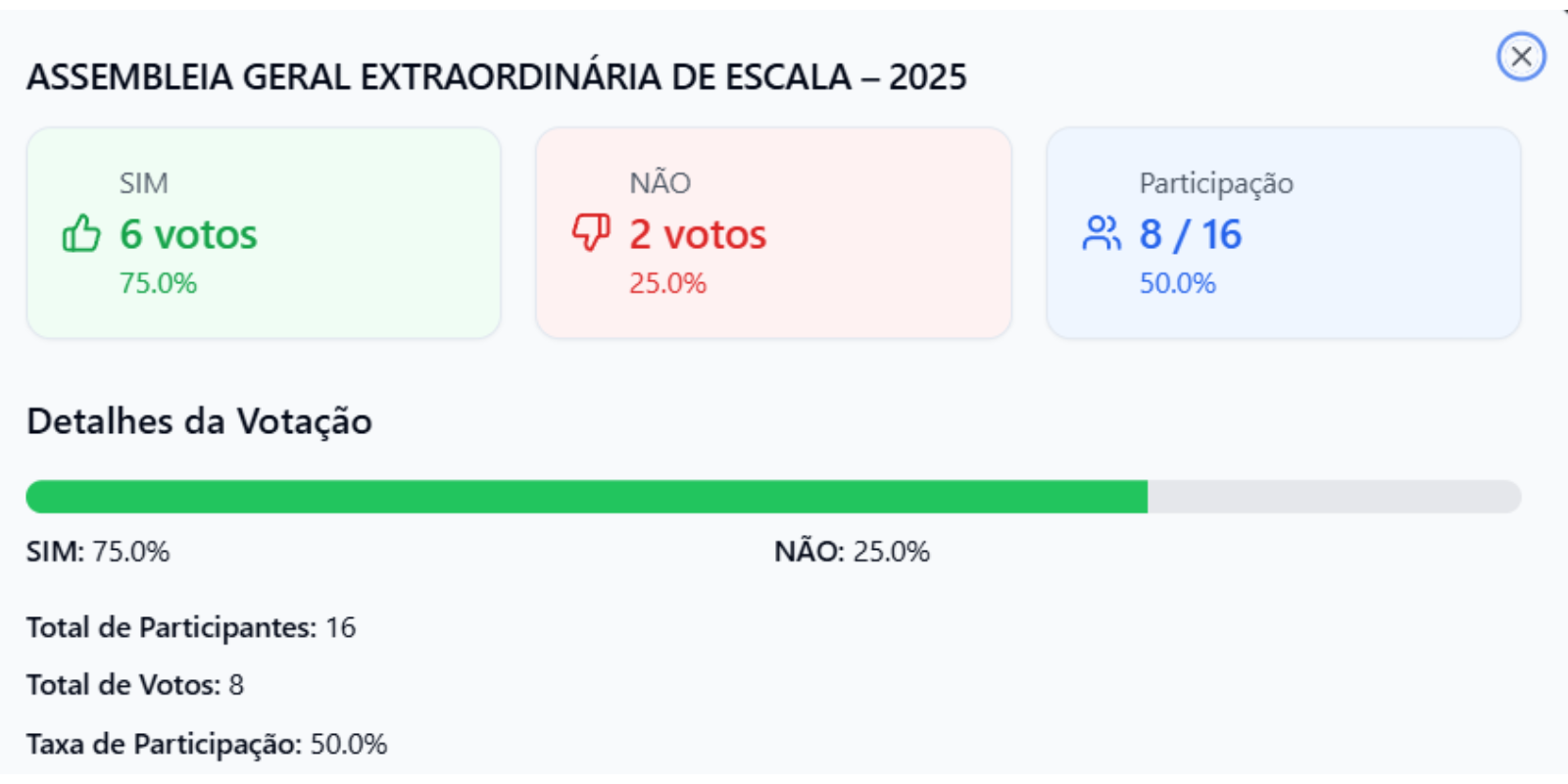Click the gray unfilled portion of progress bar
The width and height of the screenshot is (1568, 784).
pos(1333,497)
